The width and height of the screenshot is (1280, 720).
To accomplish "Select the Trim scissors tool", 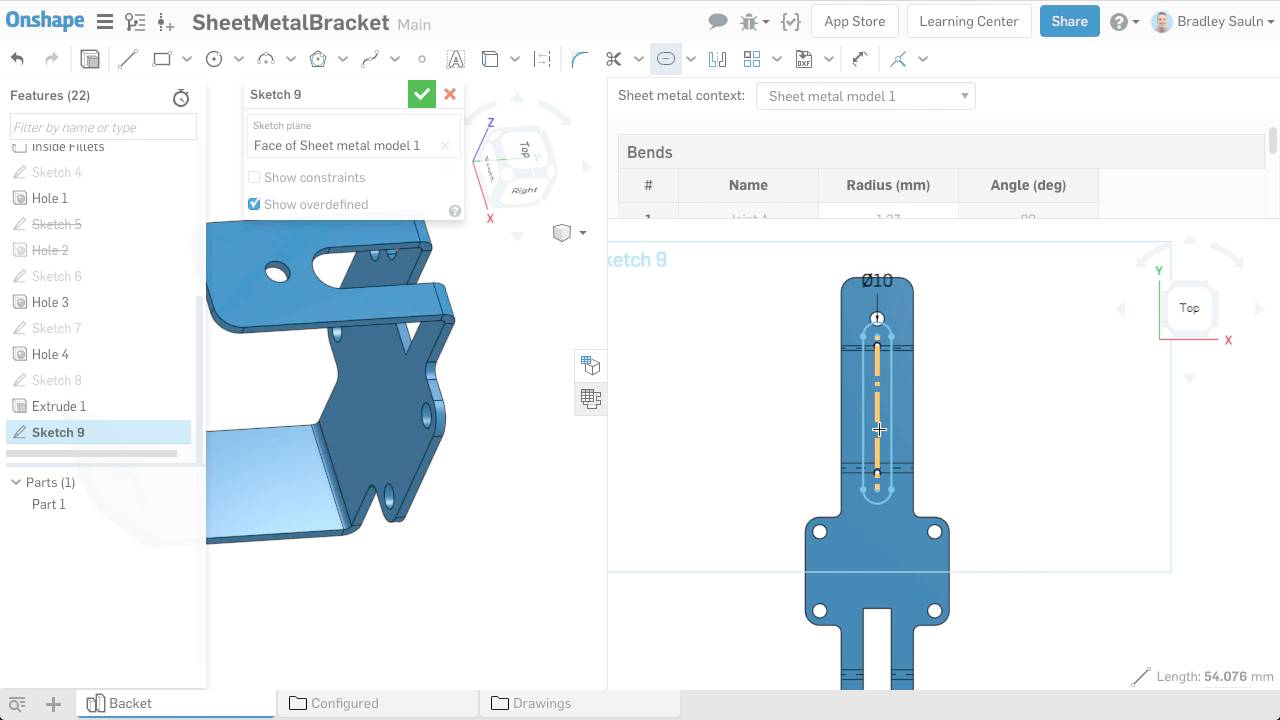I will click(x=614, y=59).
